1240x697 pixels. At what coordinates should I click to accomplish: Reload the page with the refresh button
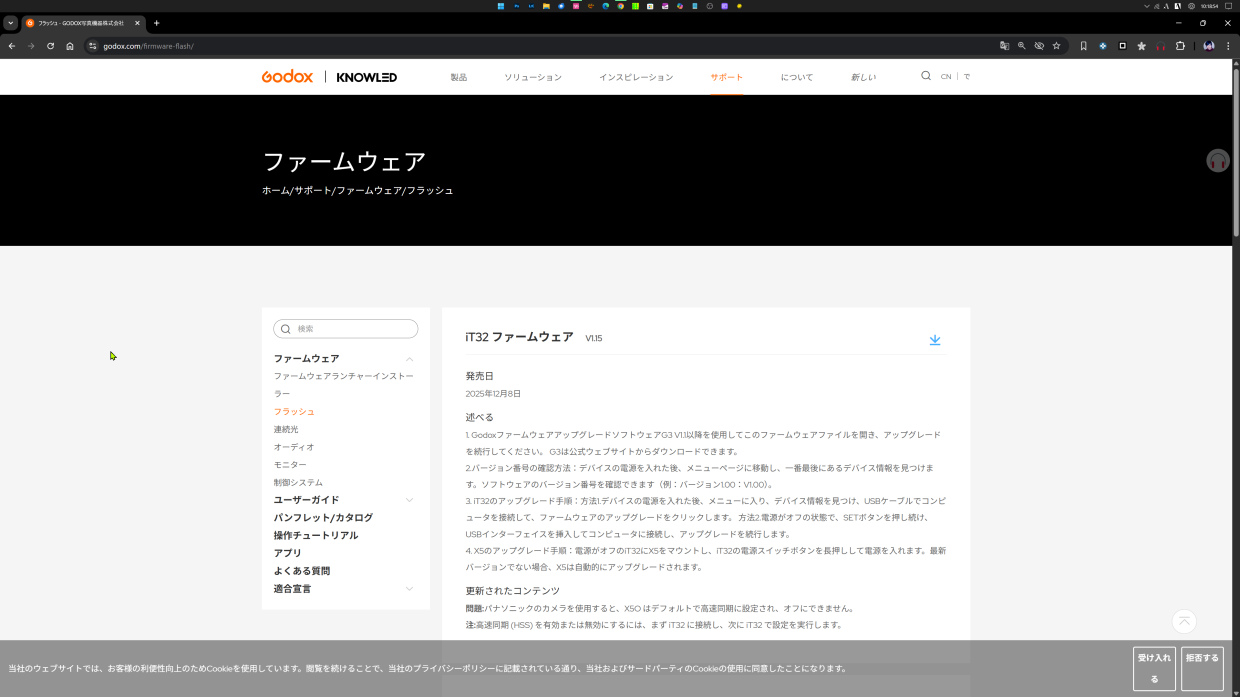pyautogui.click(x=50, y=46)
